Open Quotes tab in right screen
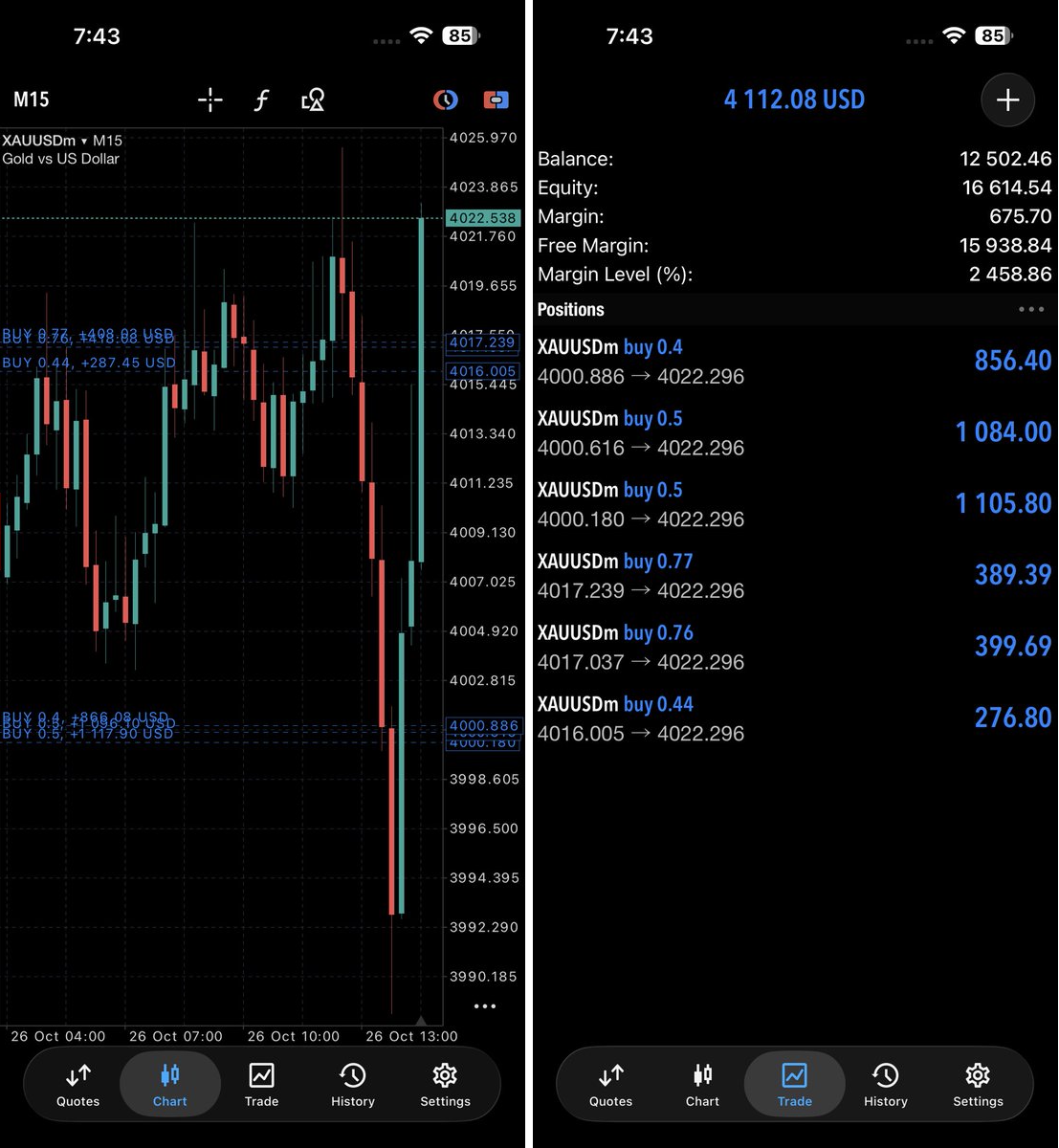 [x=611, y=1085]
